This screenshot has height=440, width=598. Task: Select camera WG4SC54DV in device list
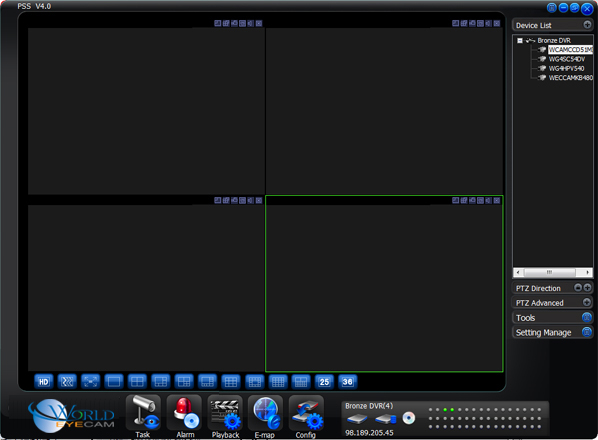click(x=566, y=59)
